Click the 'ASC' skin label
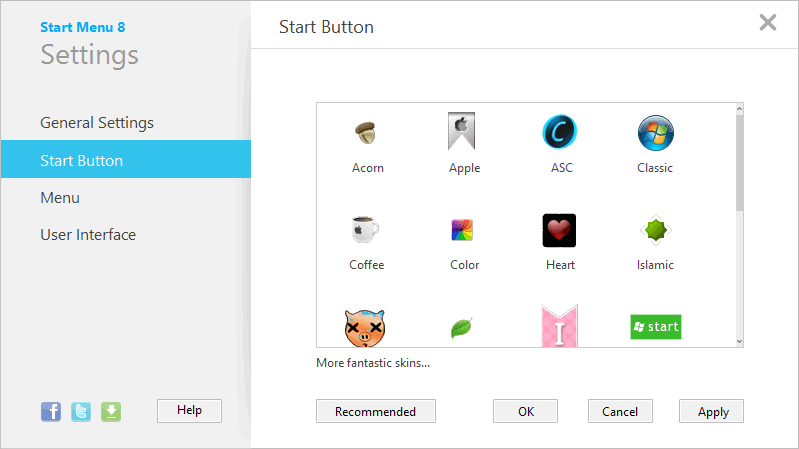The width and height of the screenshot is (799, 449). pyautogui.click(x=562, y=168)
